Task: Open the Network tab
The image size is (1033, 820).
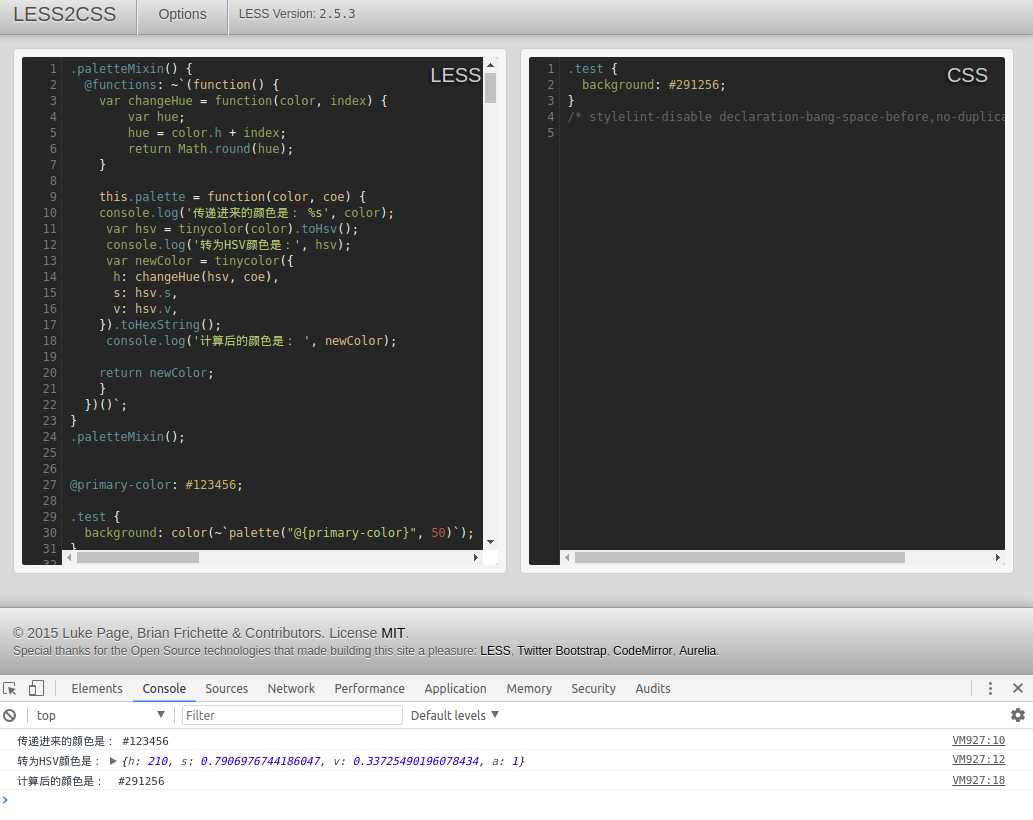Action: [291, 688]
